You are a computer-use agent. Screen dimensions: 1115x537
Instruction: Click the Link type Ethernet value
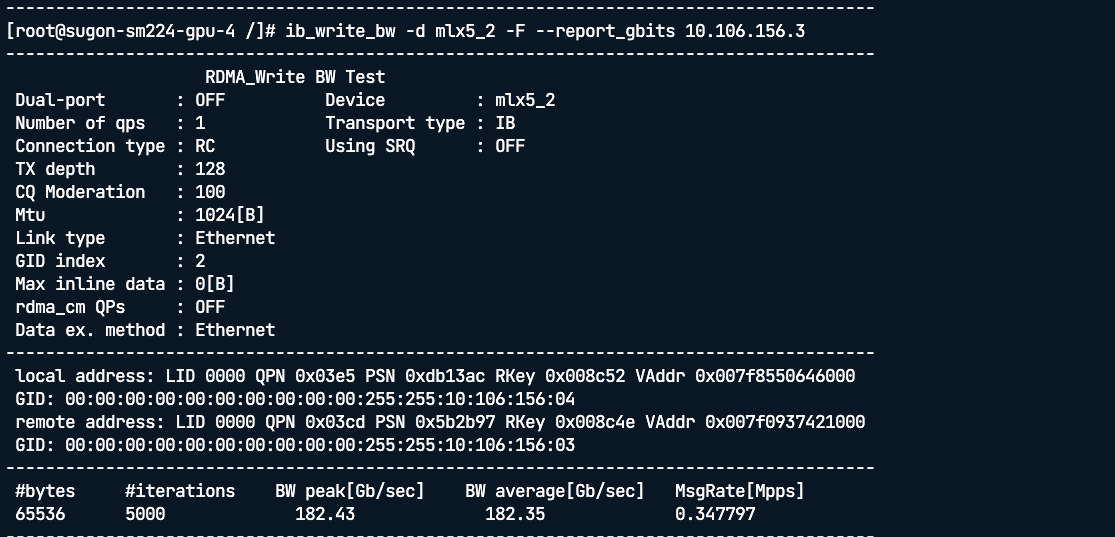point(235,238)
